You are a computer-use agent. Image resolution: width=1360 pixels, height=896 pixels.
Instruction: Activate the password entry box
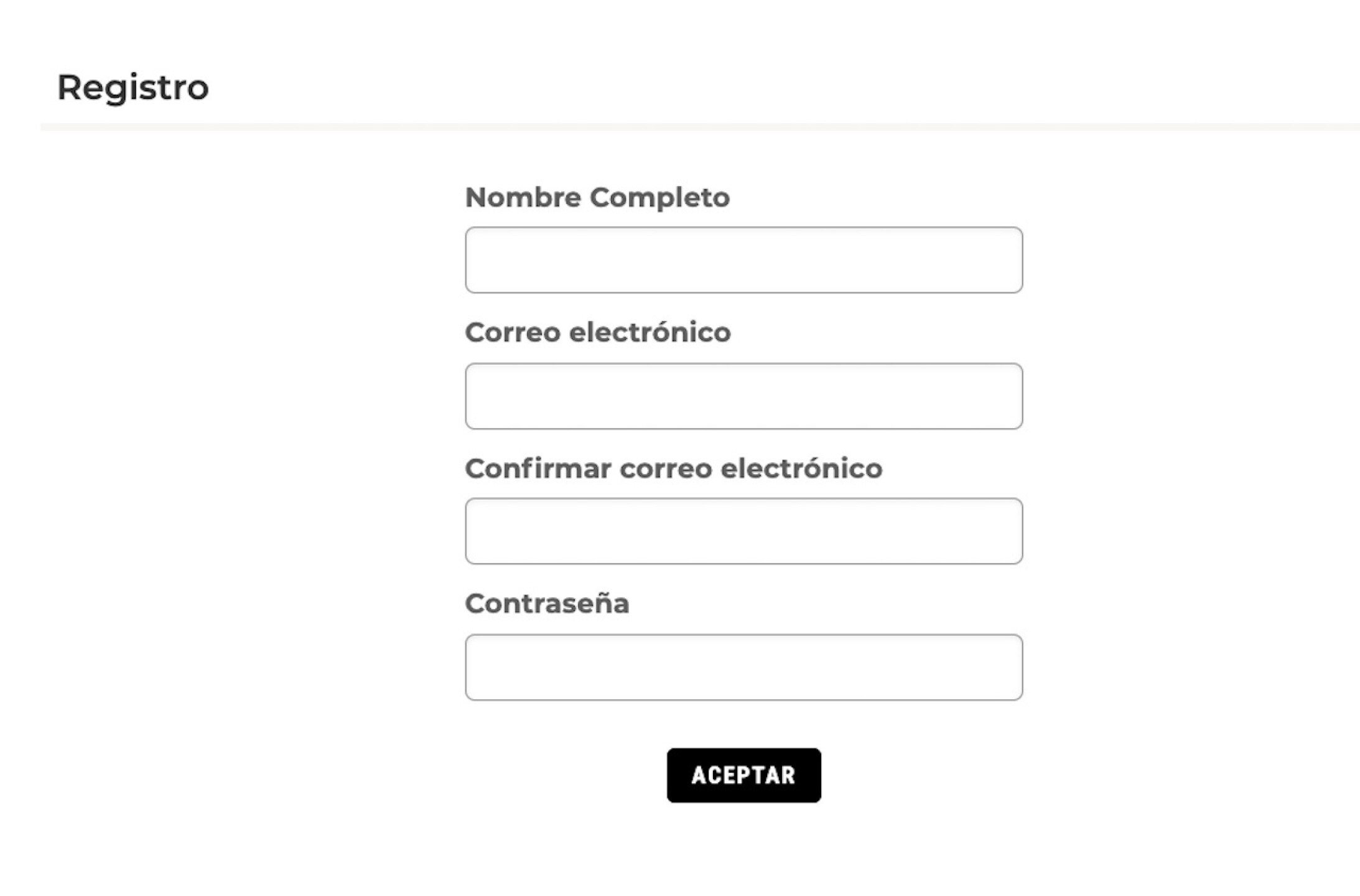click(743, 668)
